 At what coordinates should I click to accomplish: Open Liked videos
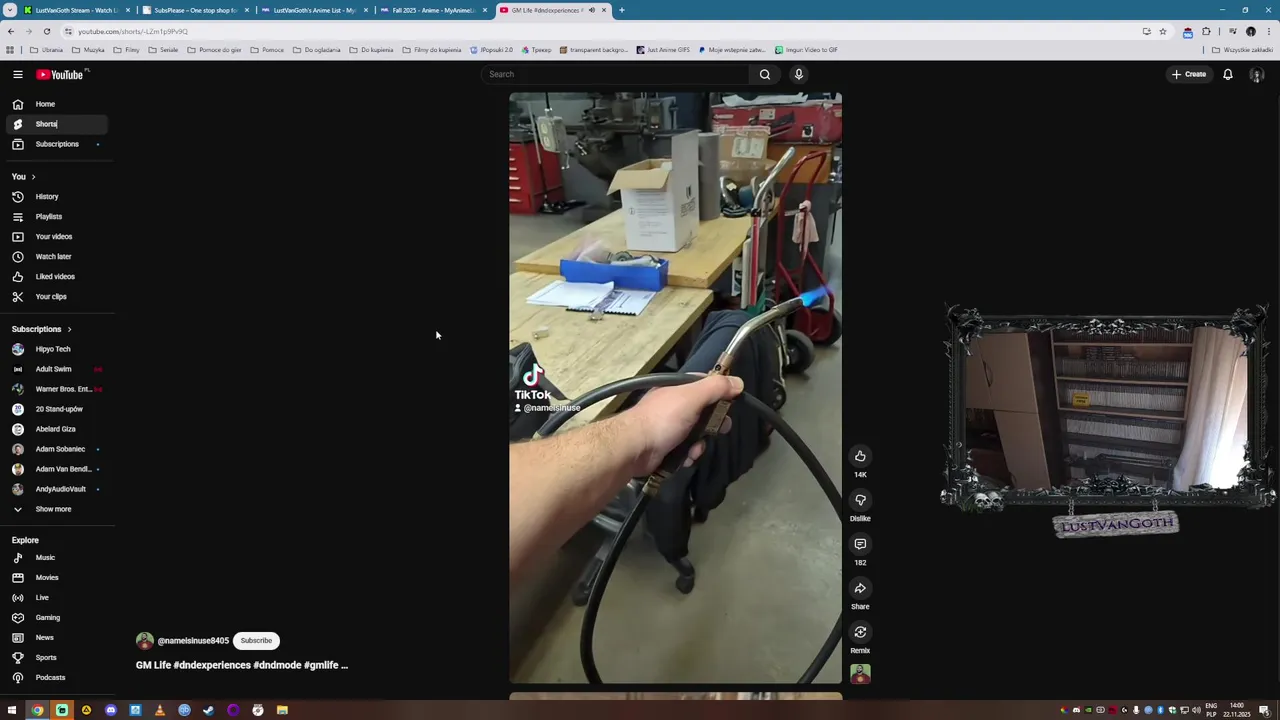click(x=57, y=277)
